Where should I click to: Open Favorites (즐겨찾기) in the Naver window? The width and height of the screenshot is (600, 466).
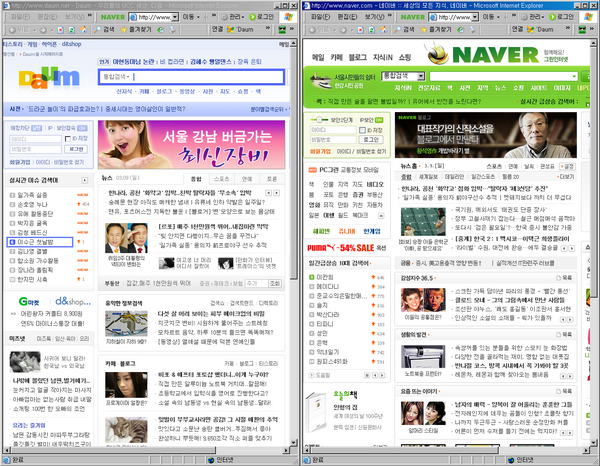pyautogui.click(x=436, y=29)
